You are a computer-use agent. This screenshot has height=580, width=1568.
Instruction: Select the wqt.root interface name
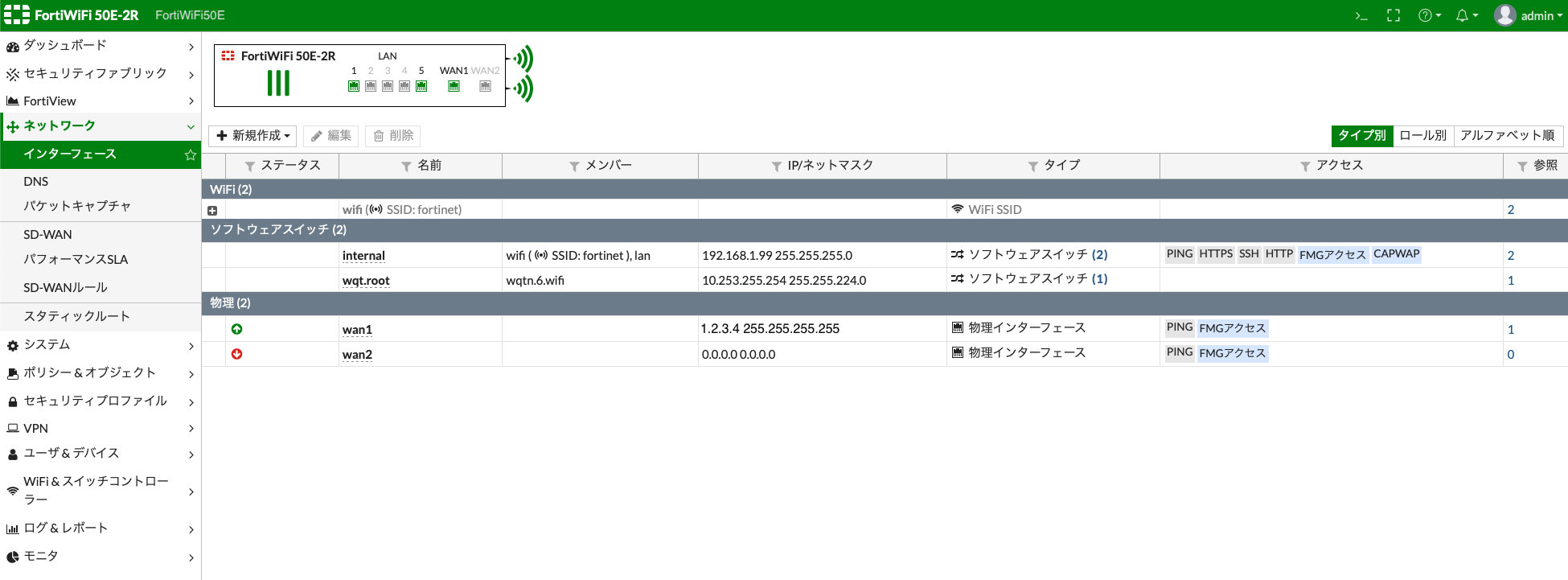point(366,281)
